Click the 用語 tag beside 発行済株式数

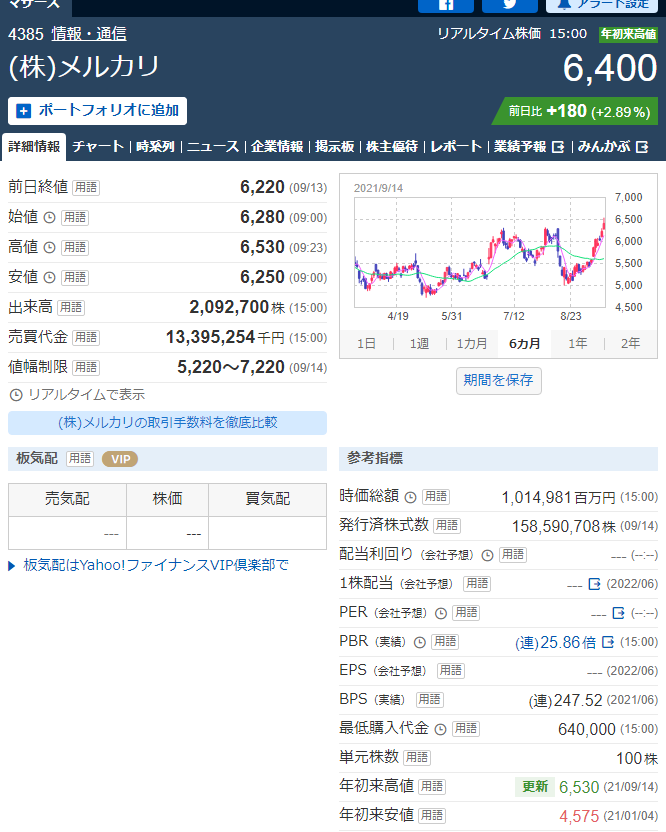447,526
